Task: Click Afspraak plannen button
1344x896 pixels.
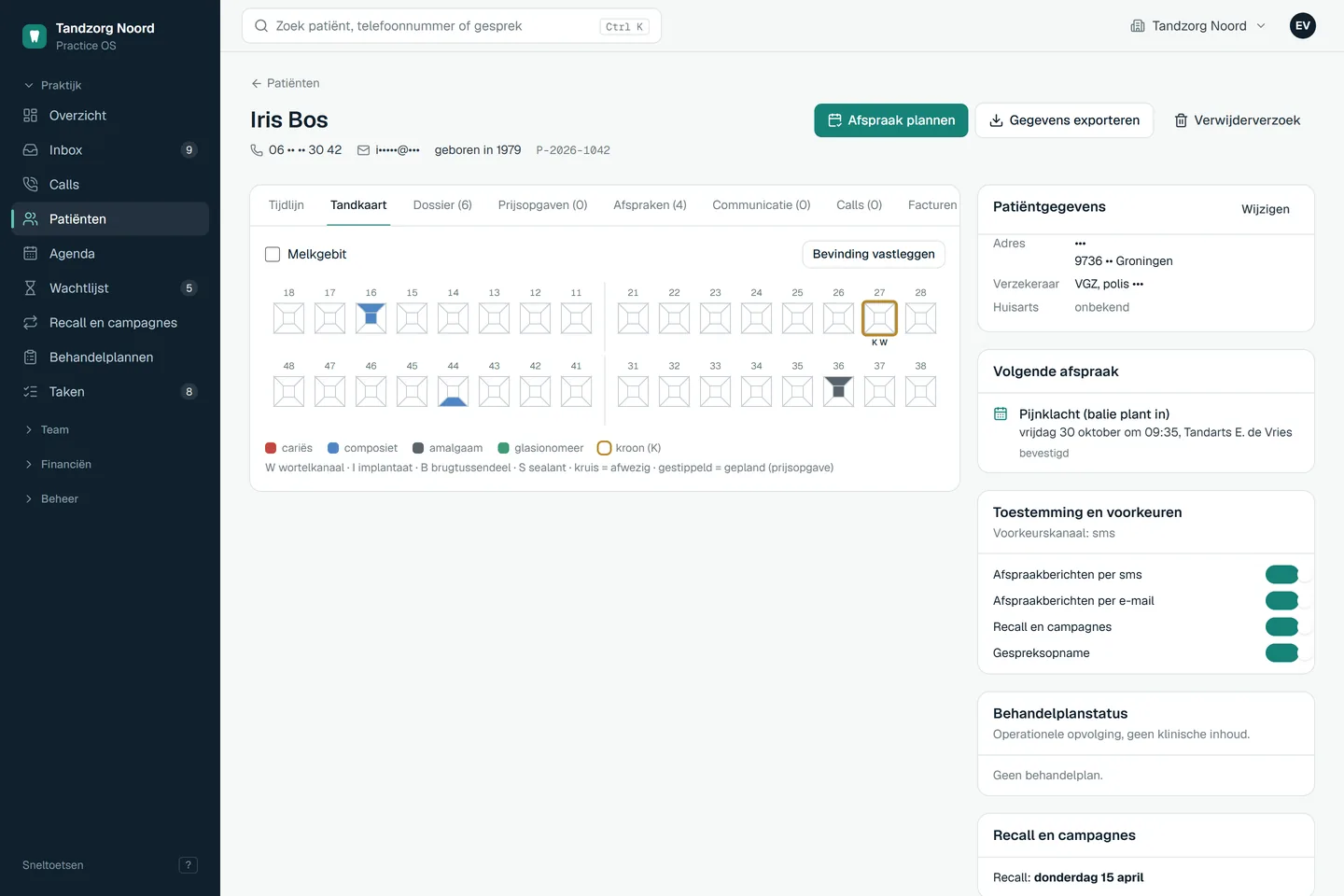Action: point(891,120)
